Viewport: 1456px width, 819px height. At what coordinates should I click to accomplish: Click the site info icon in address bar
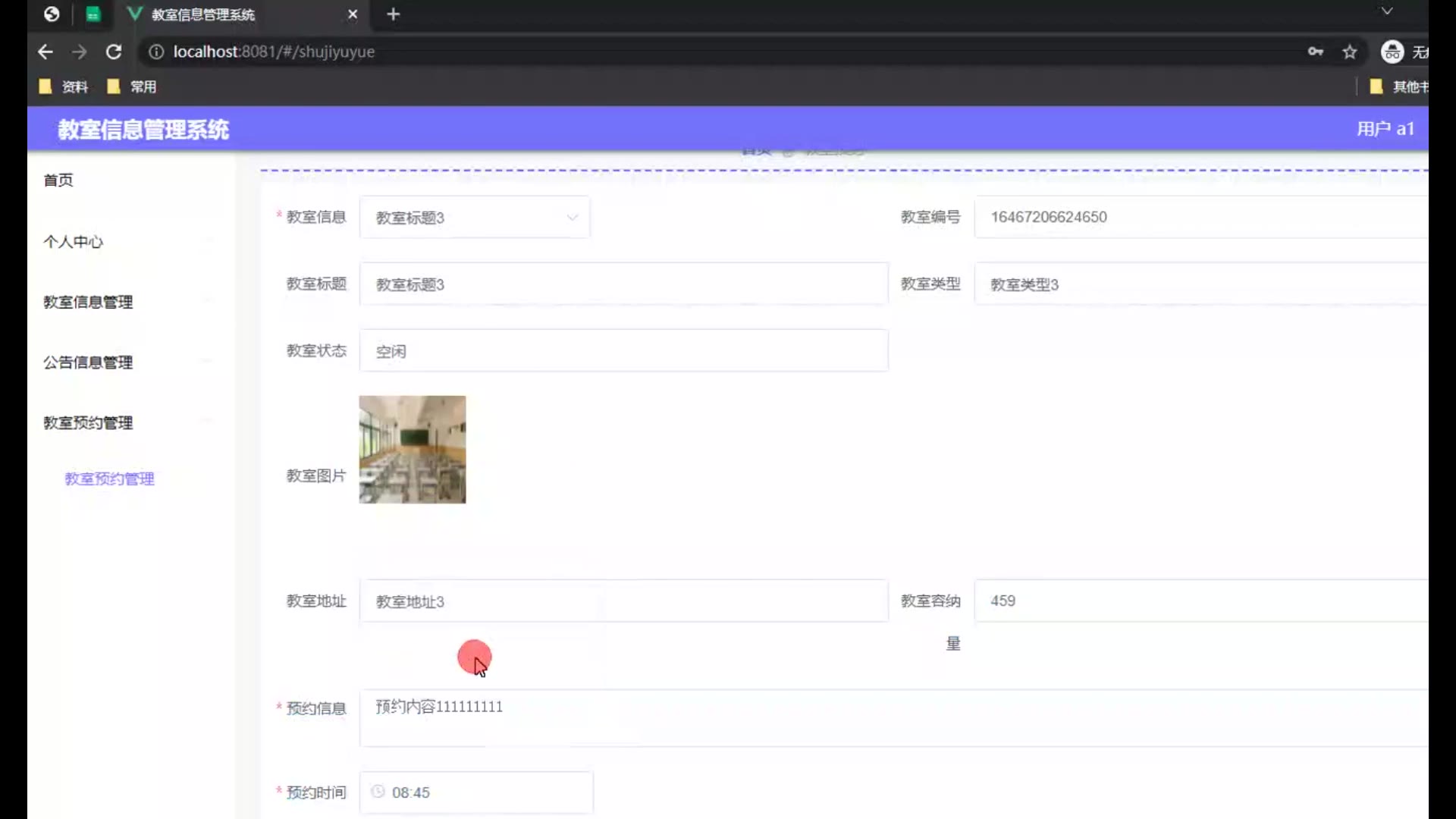pyautogui.click(x=156, y=52)
